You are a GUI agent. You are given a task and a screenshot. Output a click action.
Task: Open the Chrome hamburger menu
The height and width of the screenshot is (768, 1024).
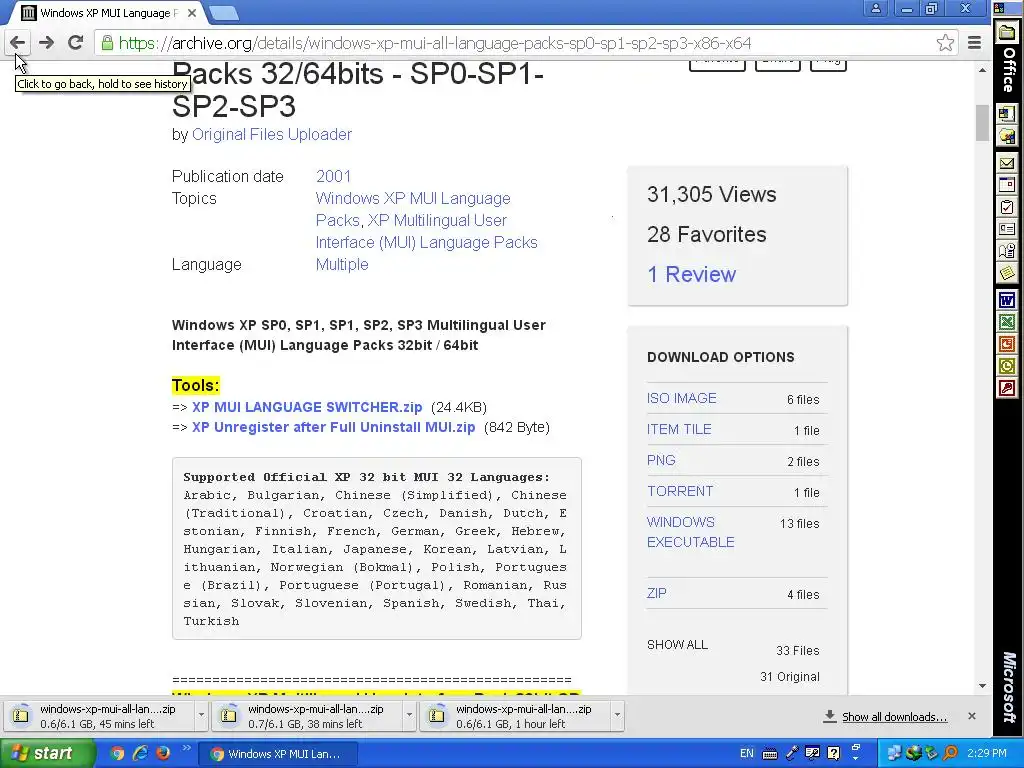[x=974, y=43]
